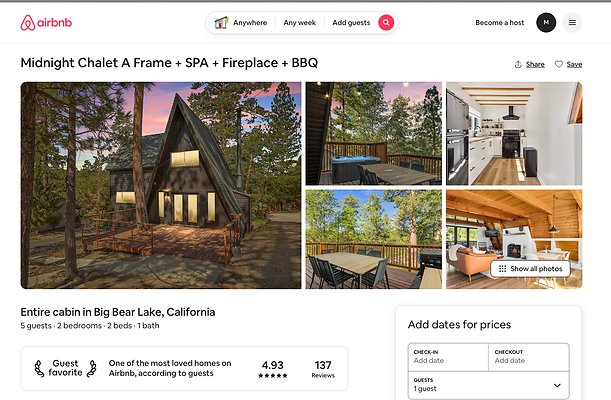Click the small house icon in search bar

tap(221, 22)
